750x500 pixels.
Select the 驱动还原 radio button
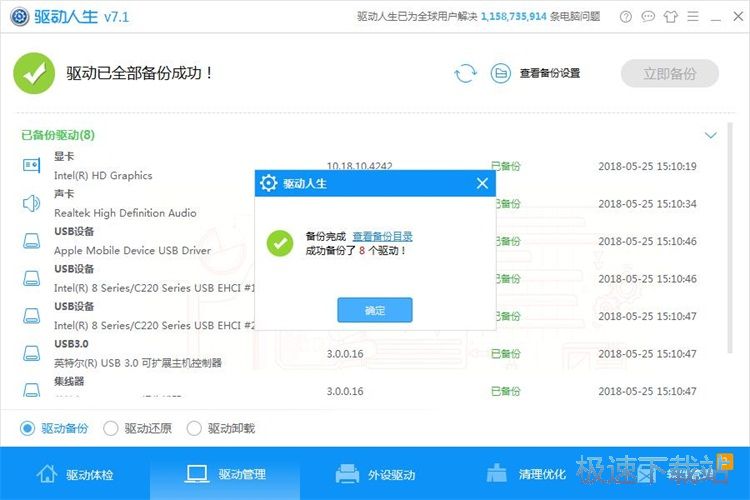click(x=111, y=428)
